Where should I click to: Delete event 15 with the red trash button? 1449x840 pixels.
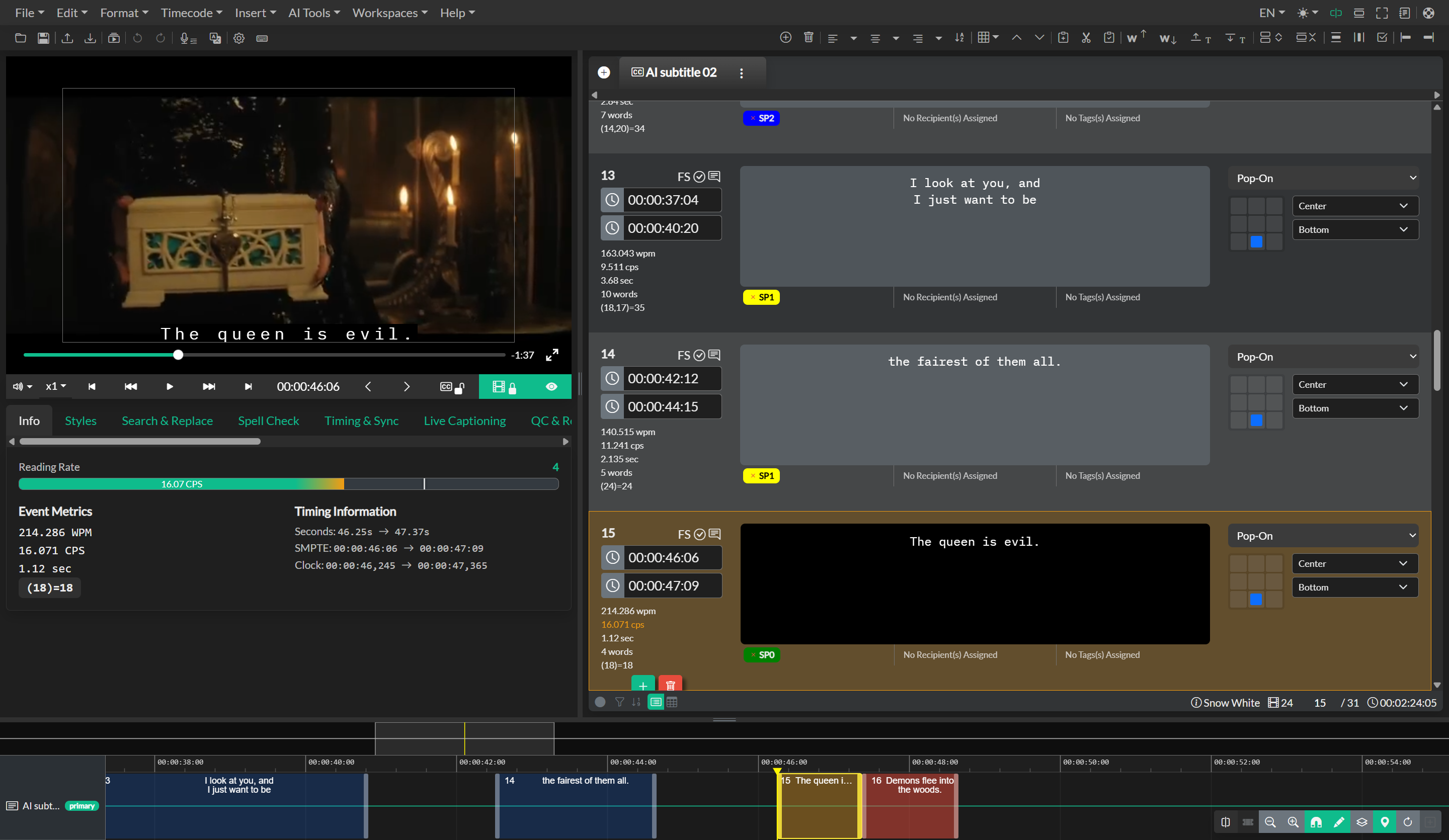point(670,684)
